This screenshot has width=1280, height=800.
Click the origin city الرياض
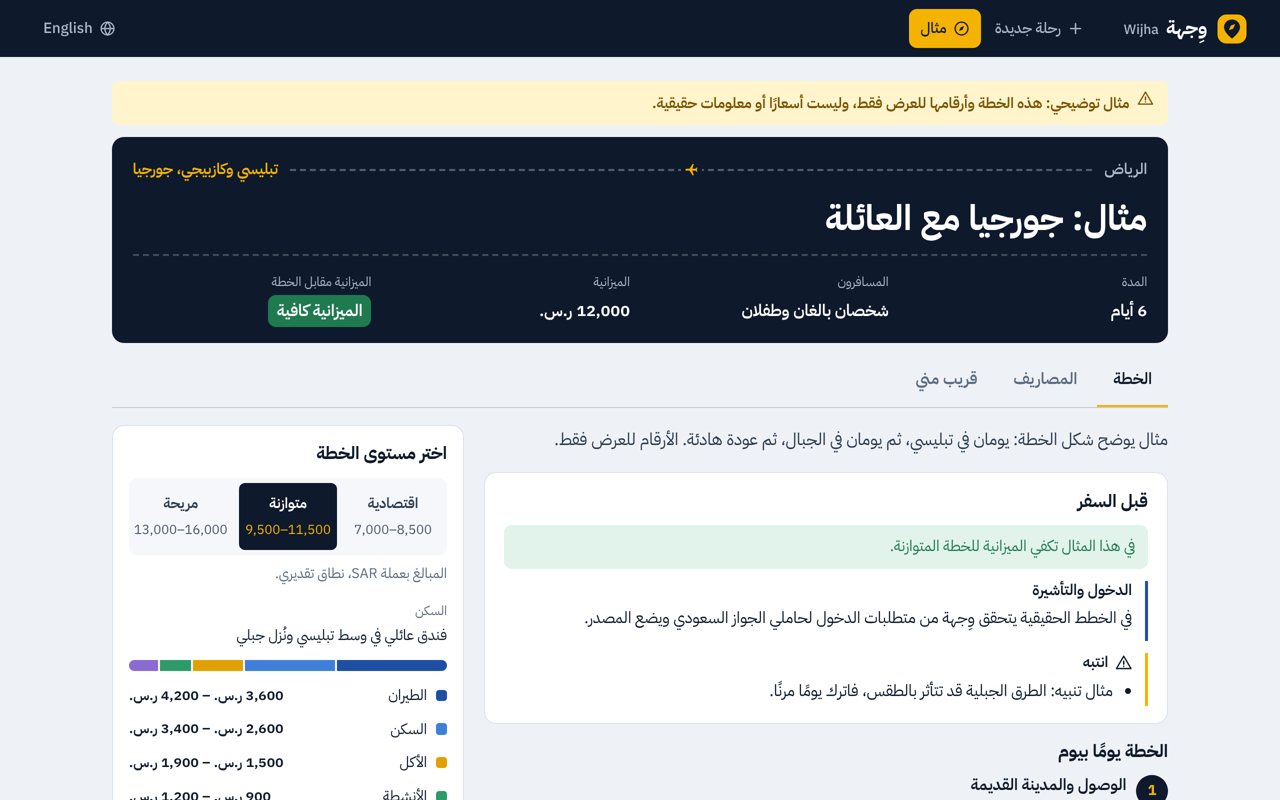1125,170
